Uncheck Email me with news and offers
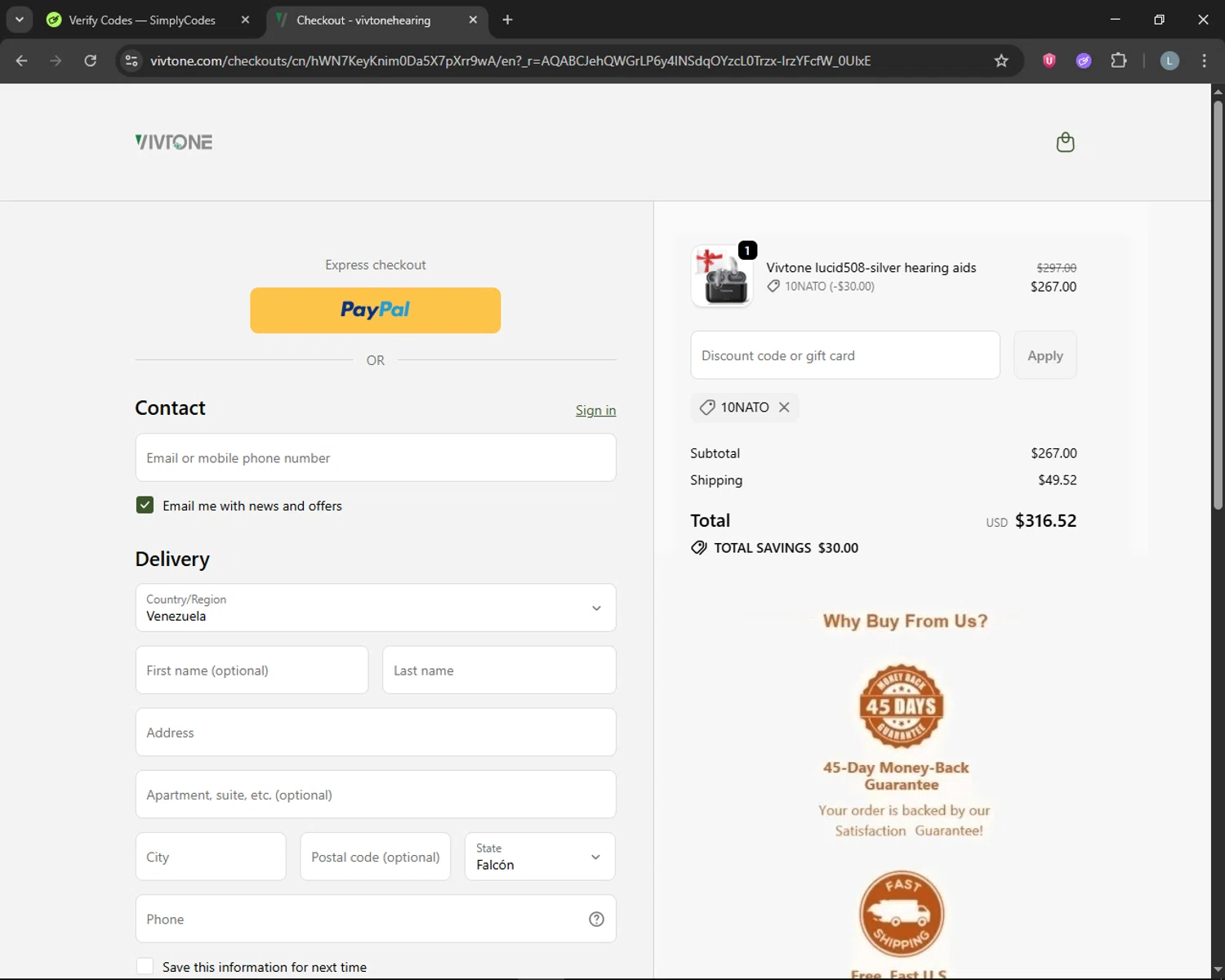The image size is (1225, 980). click(x=145, y=506)
